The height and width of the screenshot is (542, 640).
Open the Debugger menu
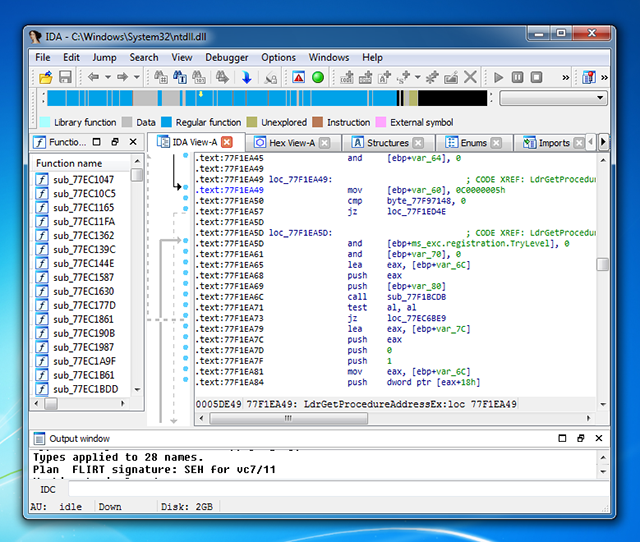tap(227, 57)
